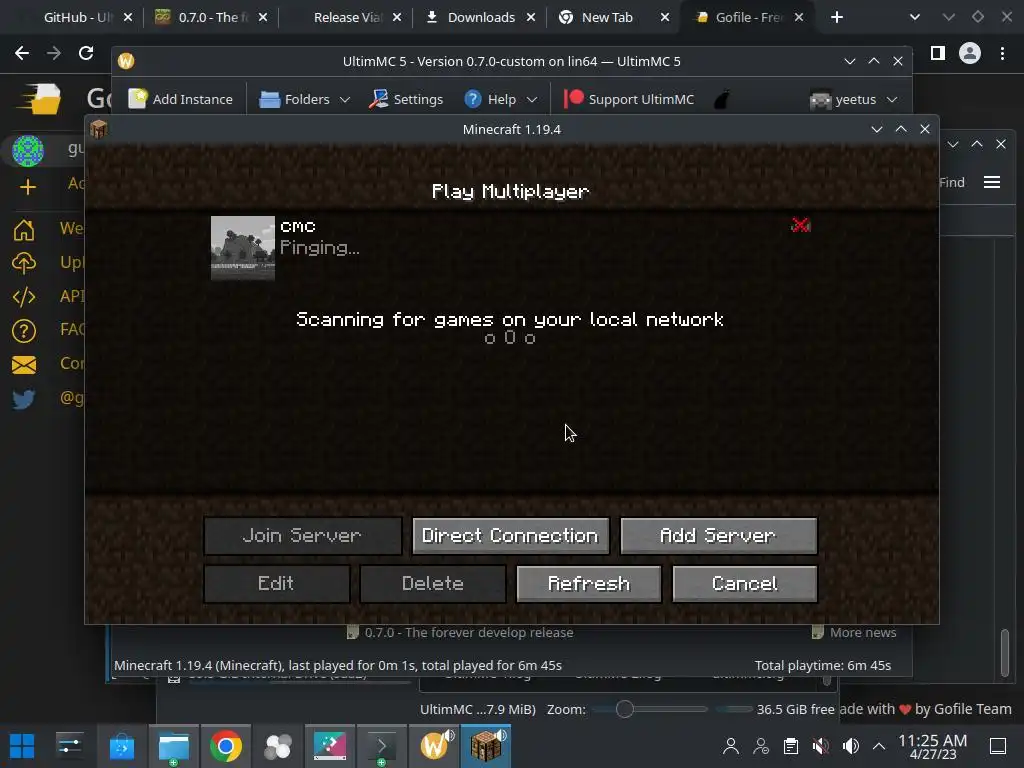1024x768 pixels.
Task: Click the background window vertical scrollbar
Action: point(1004,652)
